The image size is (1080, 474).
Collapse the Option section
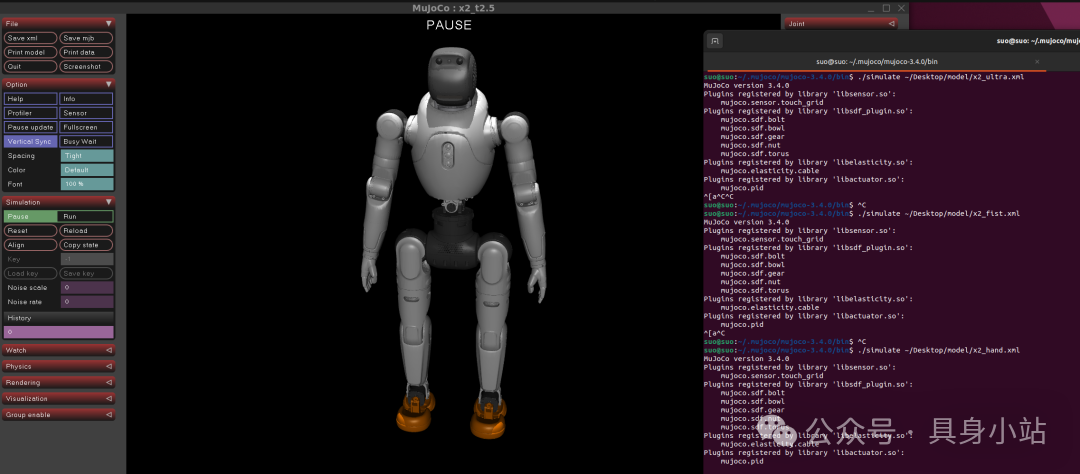tap(59, 84)
